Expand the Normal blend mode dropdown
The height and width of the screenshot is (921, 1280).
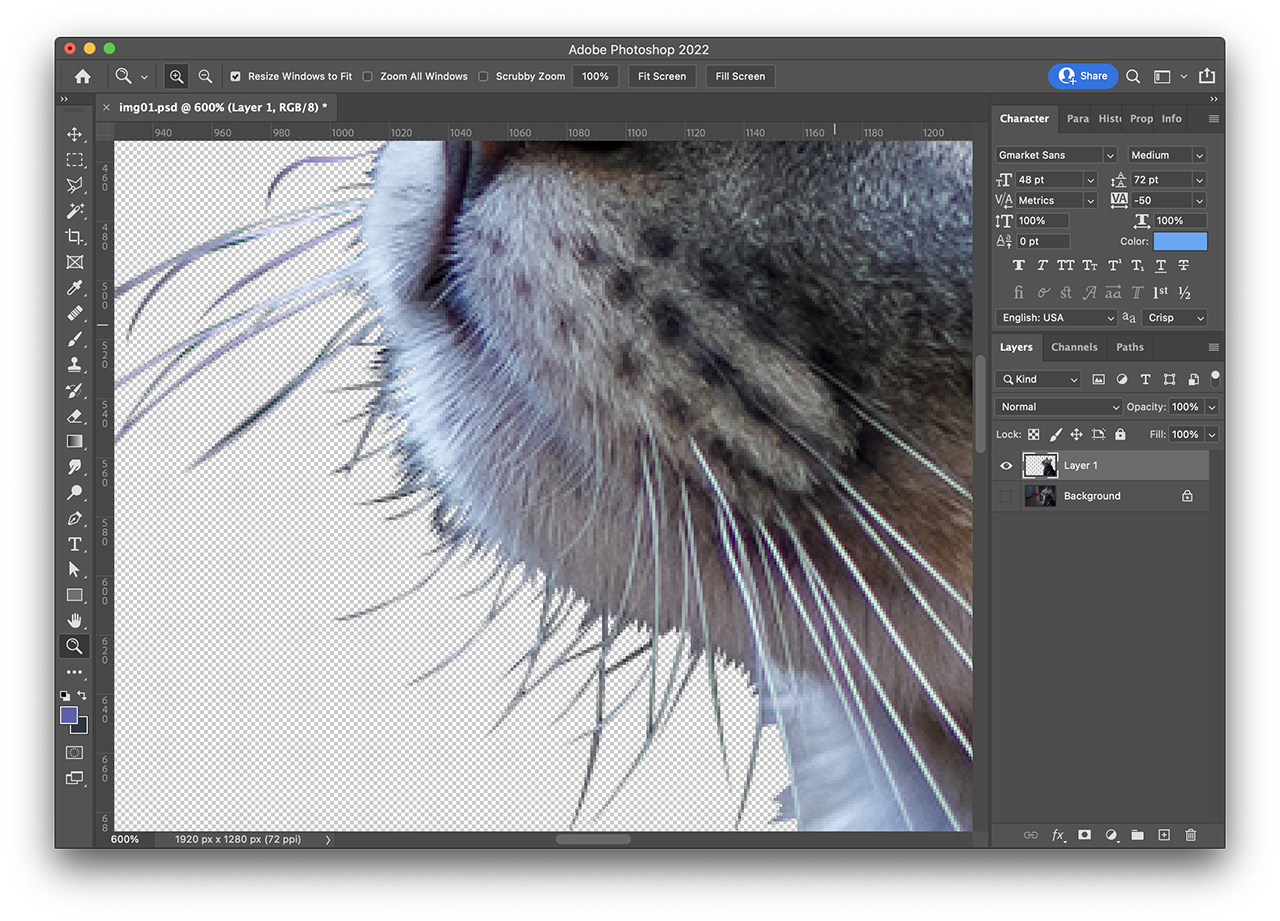[x=1059, y=407]
